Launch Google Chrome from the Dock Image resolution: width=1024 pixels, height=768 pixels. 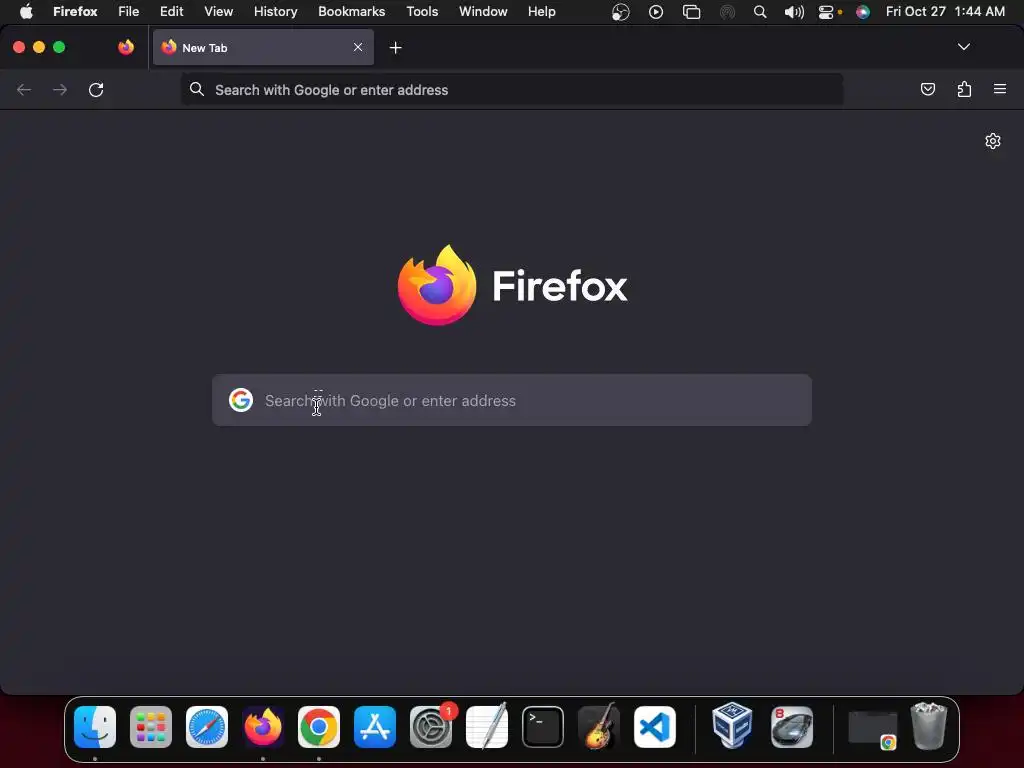[x=319, y=727]
